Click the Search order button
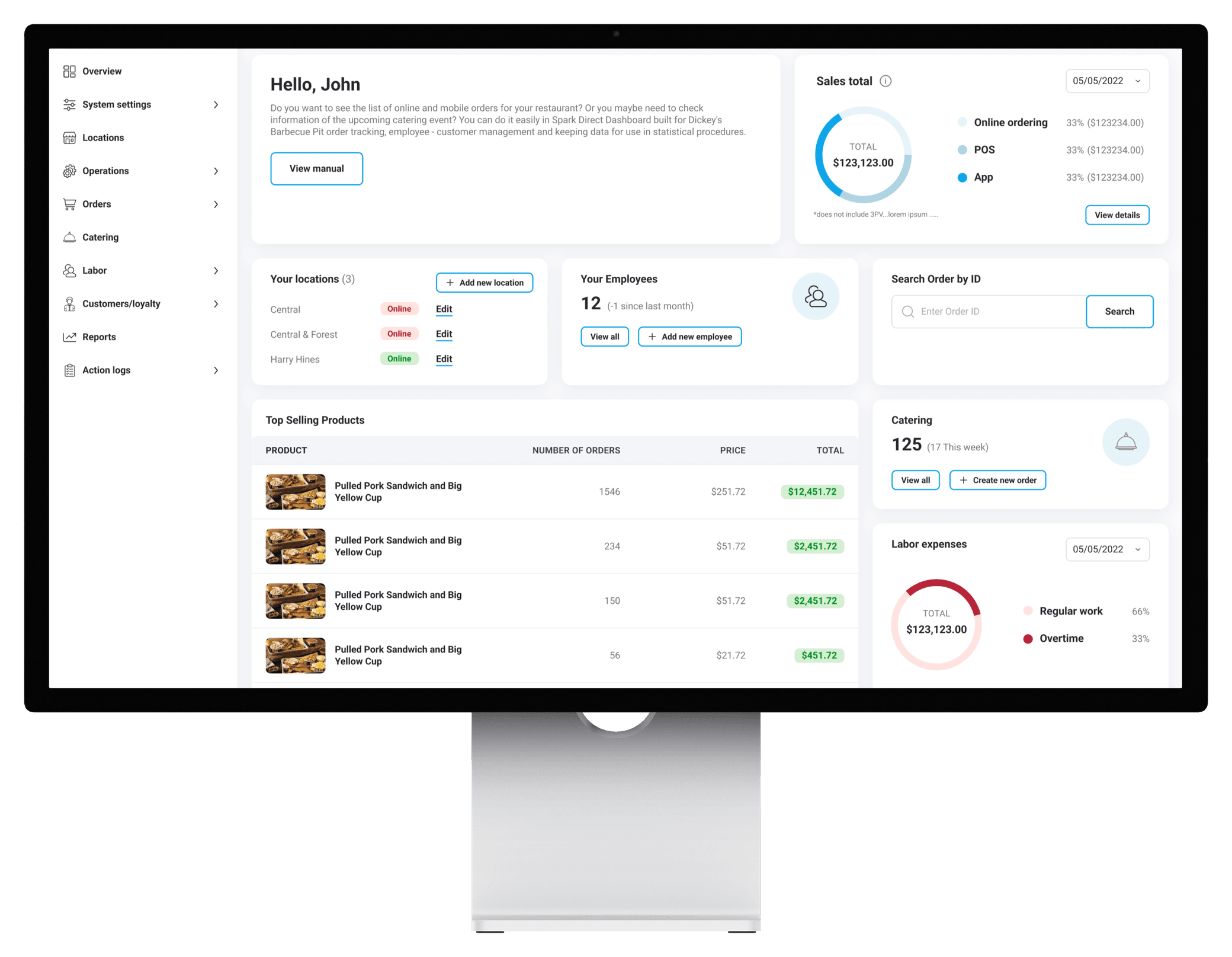This screenshot has height=957, width=1232. pyautogui.click(x=1119, y=311)
